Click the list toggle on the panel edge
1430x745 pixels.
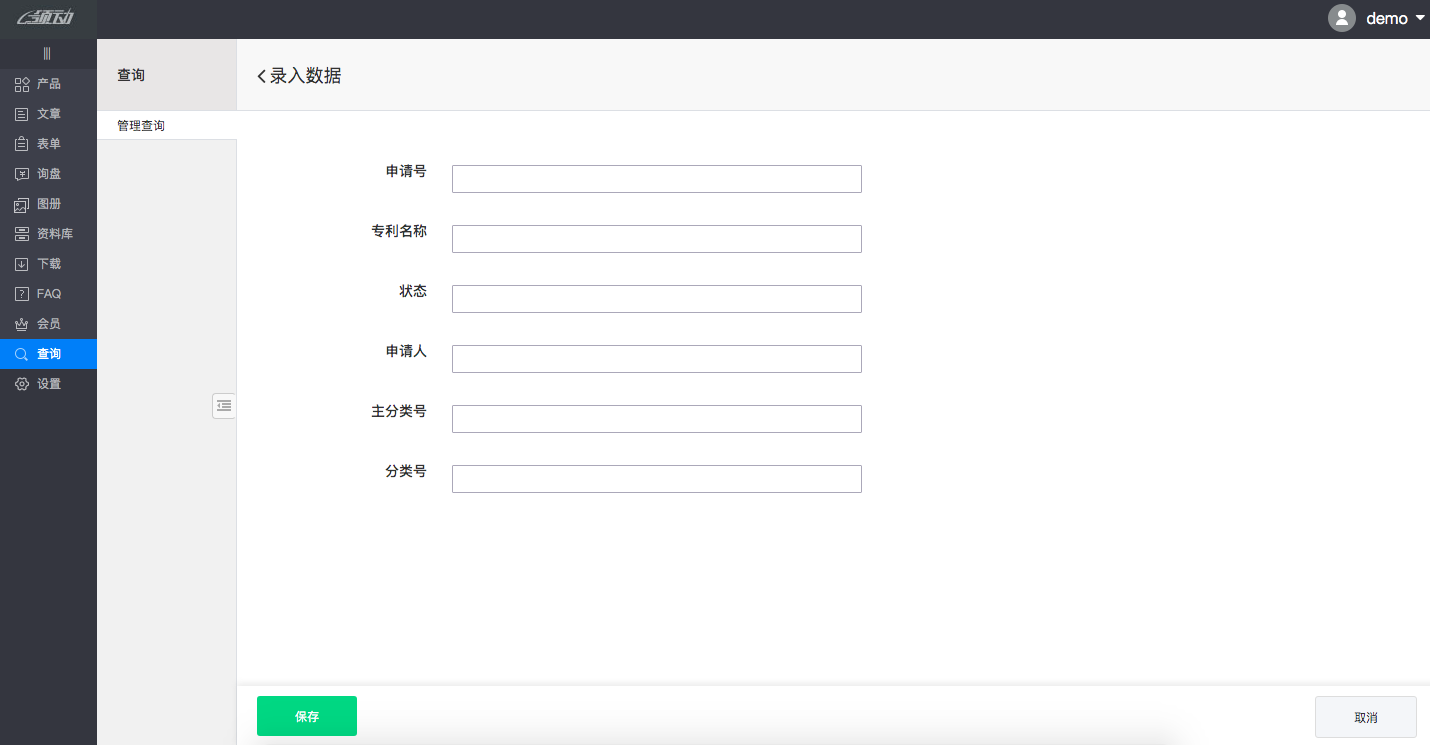coord(224,406)
